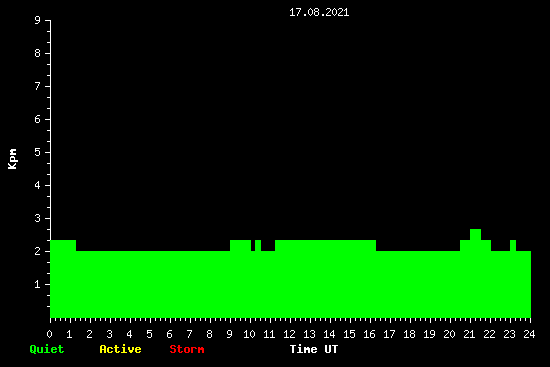This screenshot has height=367, width=550.
Task: Click the Kp value 9 label
Action: point(38,20)
